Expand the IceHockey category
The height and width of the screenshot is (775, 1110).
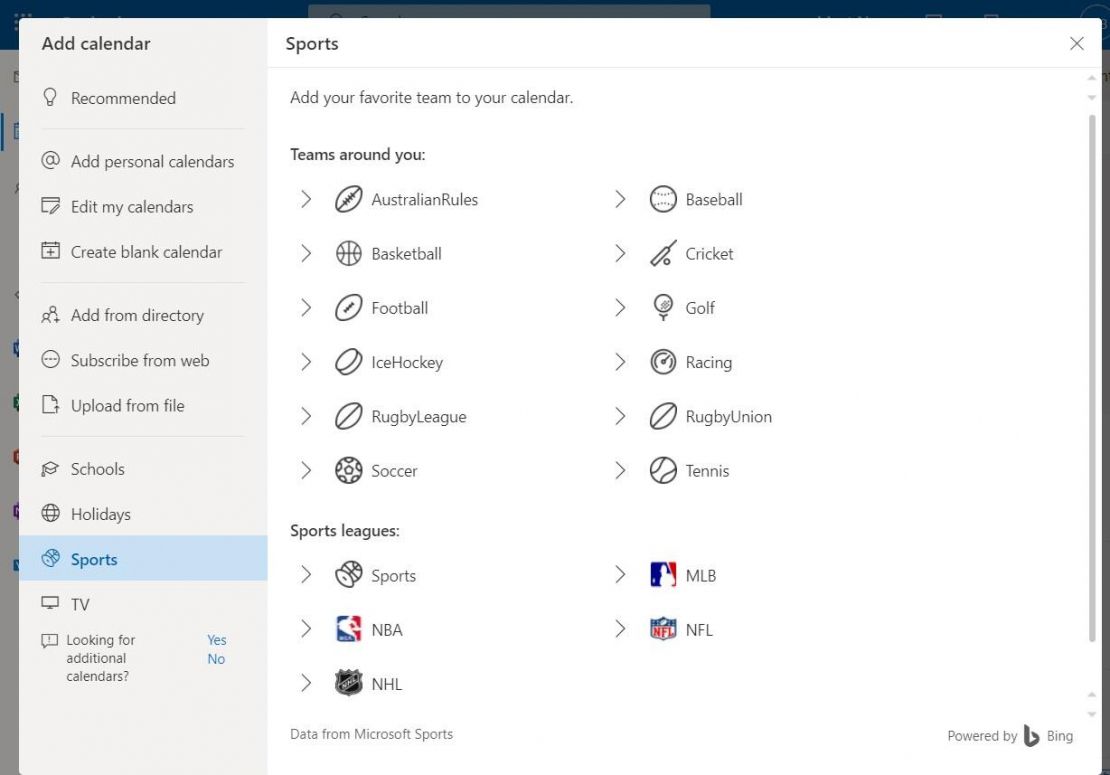point(307,361)
